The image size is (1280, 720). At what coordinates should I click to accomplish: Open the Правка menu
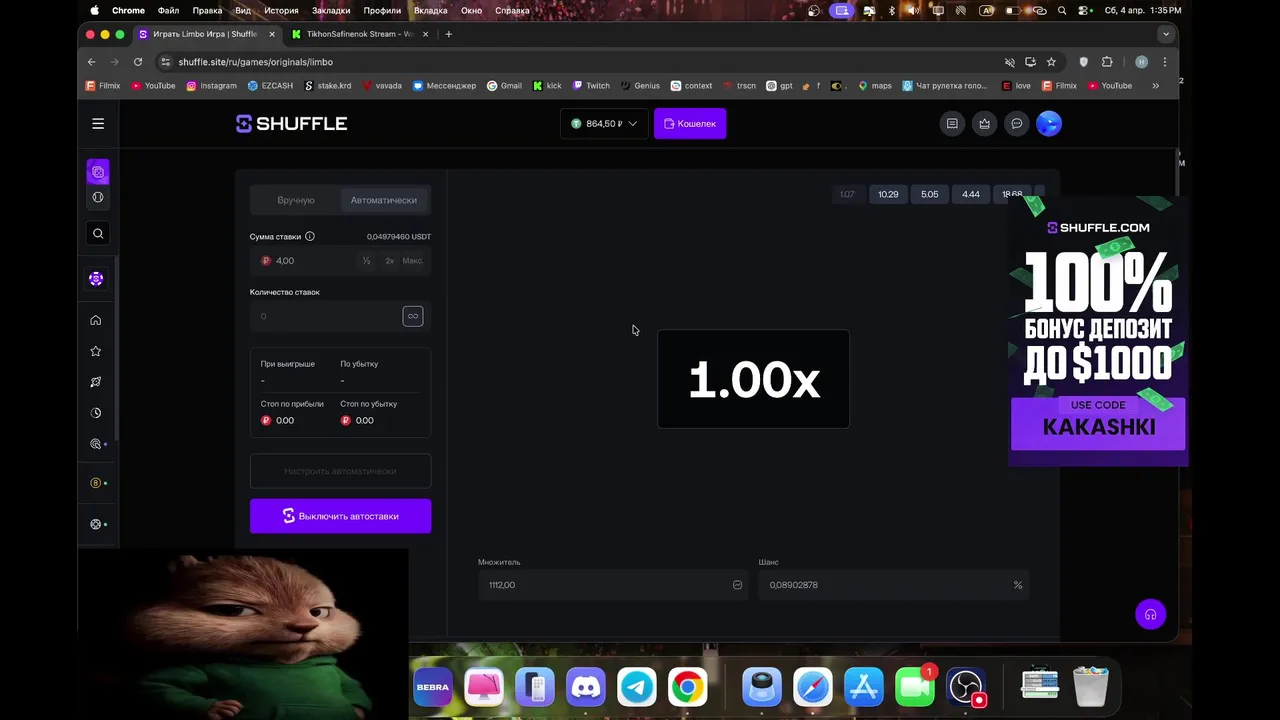[x=207, y=10]
